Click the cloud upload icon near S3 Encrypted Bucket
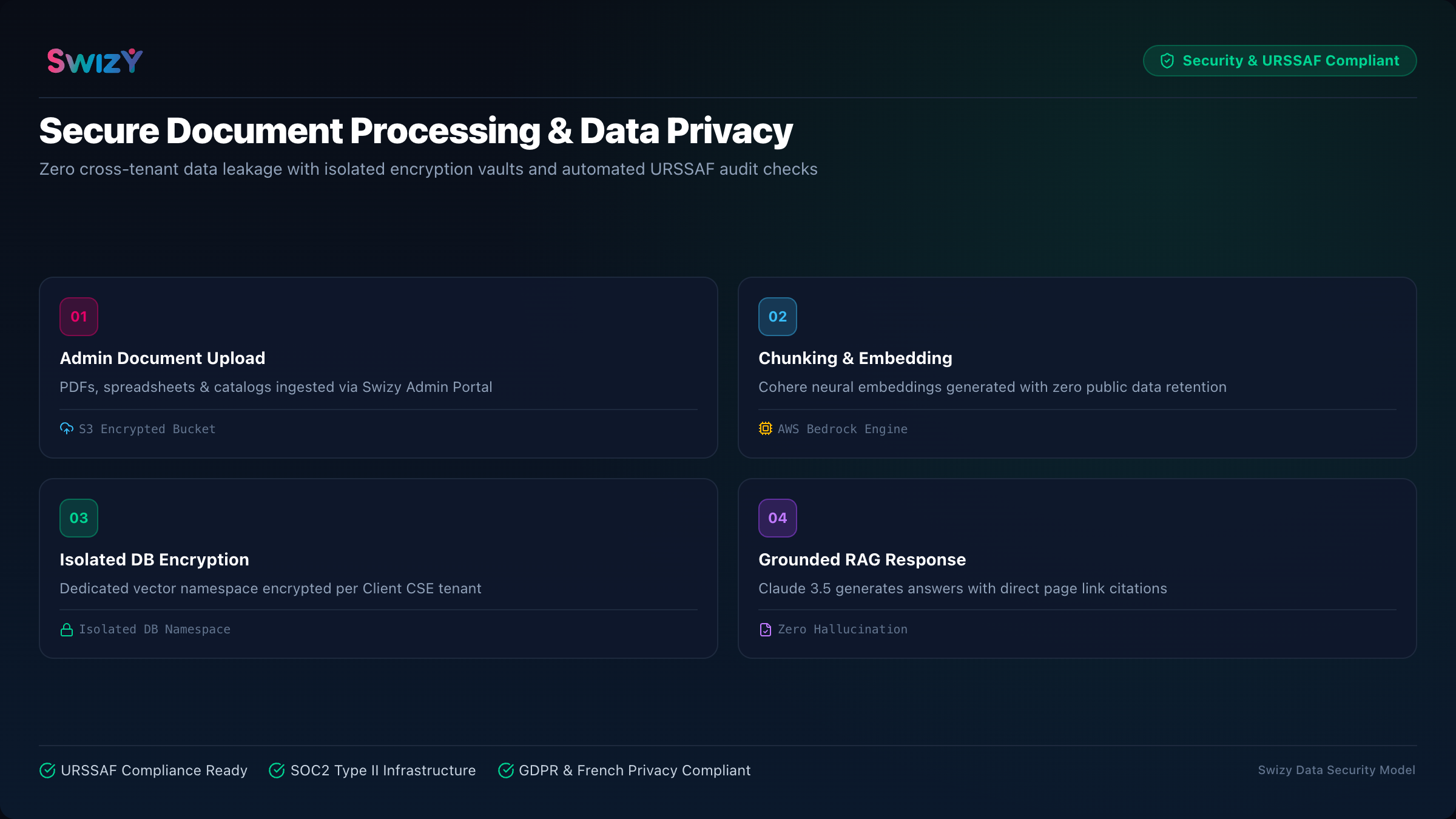The width and height of the screenshot is (1456, 819). pos(67,428)
